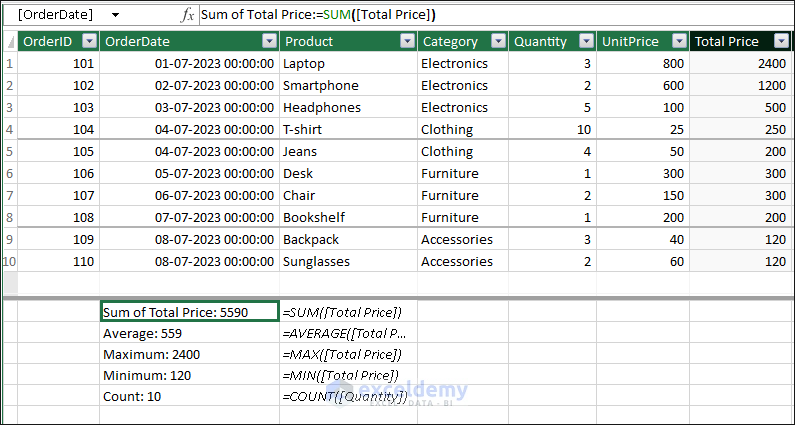795x425 pixels.
Task: Expand the Quantity column filter arrow
Action: click(586, 41)
